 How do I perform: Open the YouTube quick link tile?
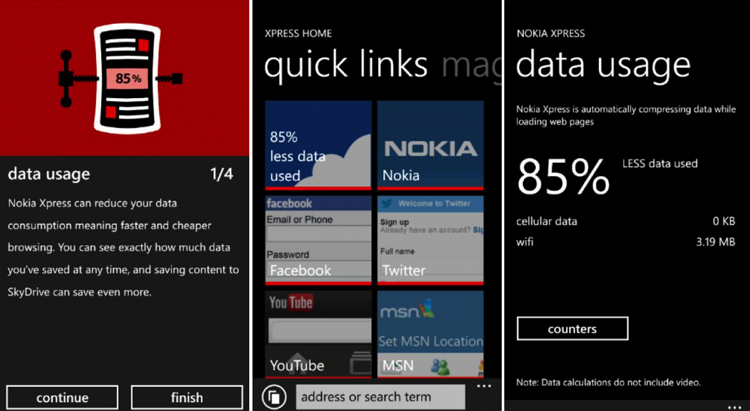(x=318, y=333)
